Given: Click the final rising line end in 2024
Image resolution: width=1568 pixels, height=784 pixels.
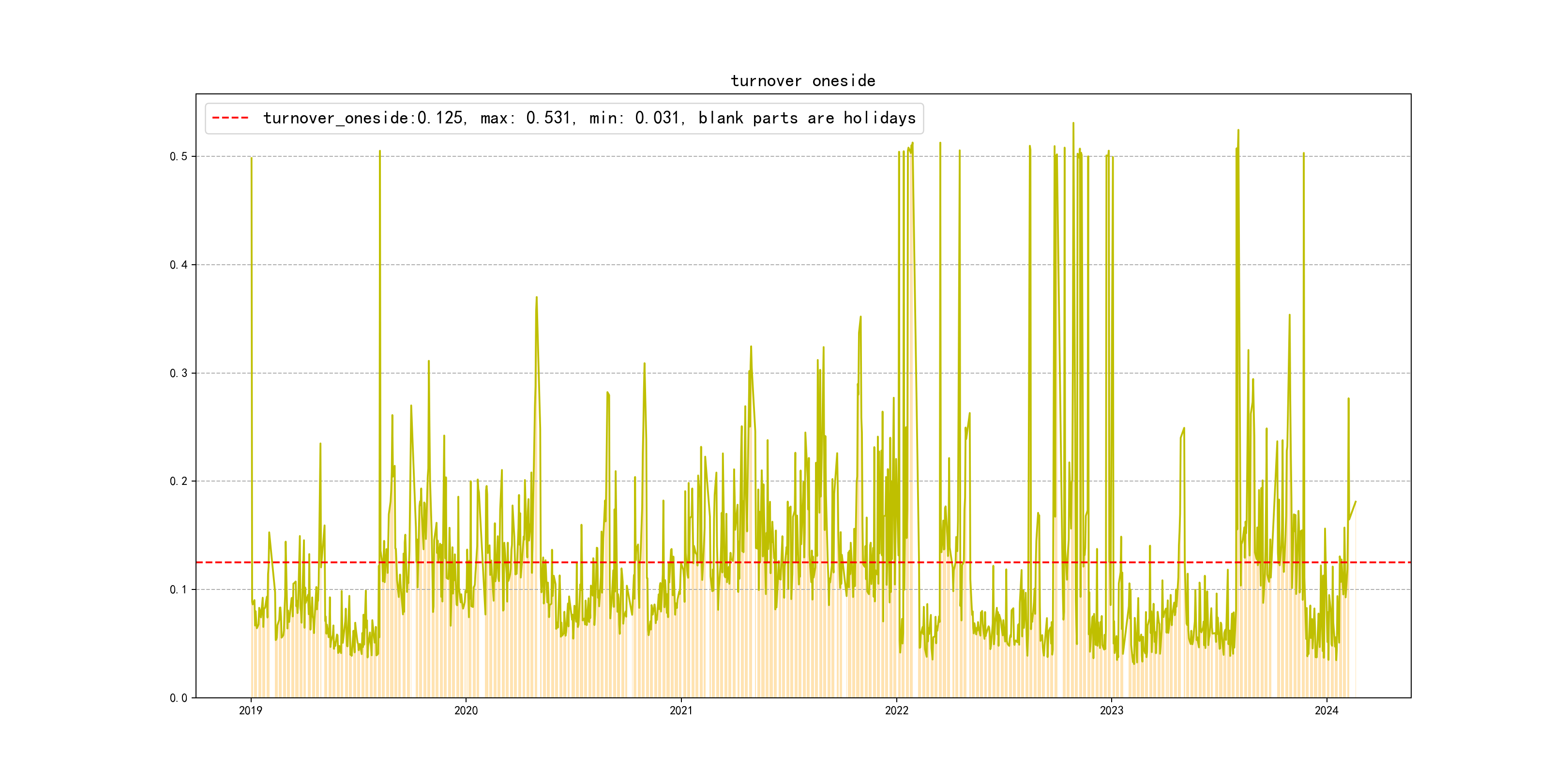Looking at the screenshot, I should [x=1355, y=502].
